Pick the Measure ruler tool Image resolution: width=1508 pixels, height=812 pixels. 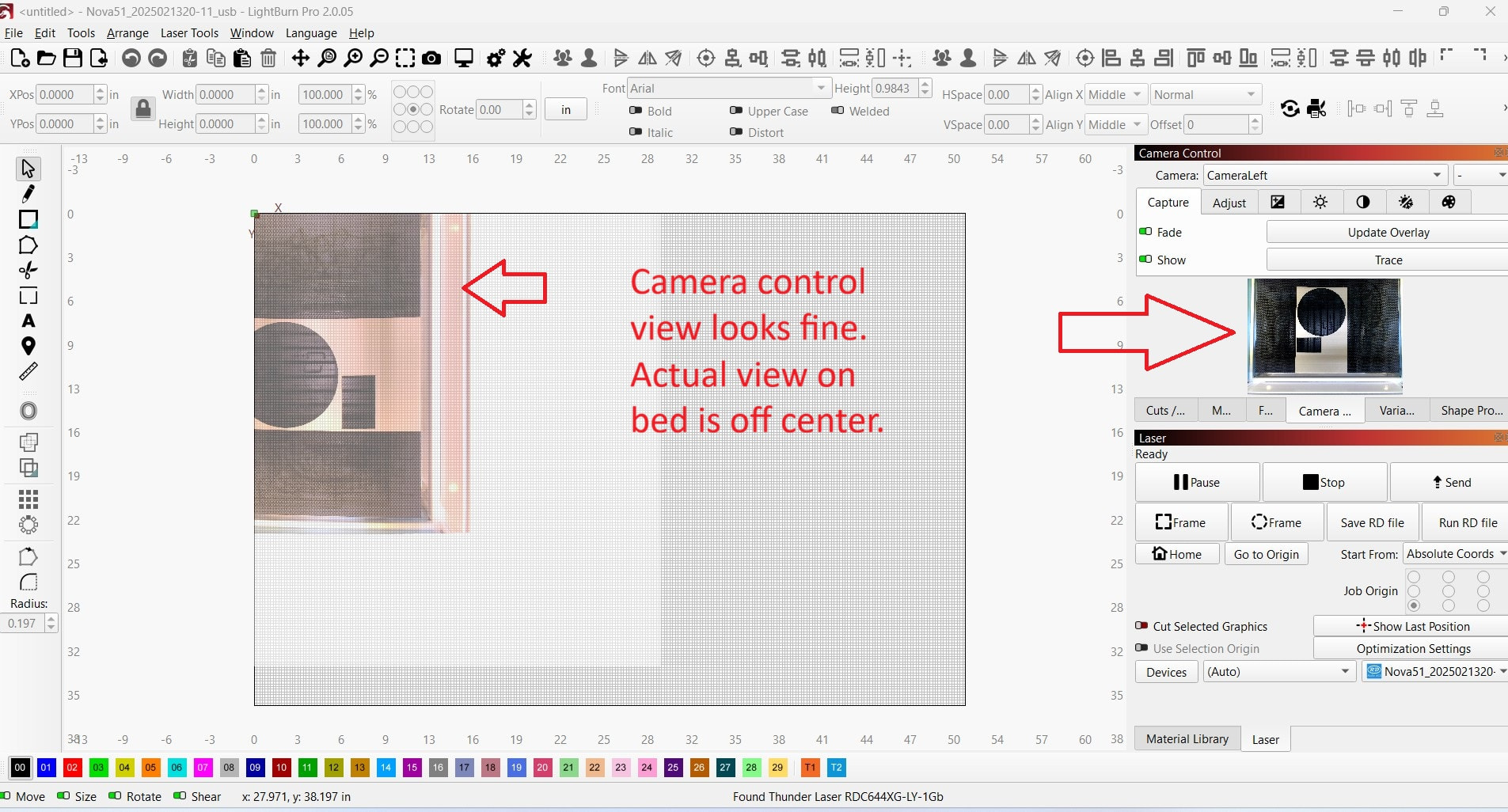tap(28, 371)
